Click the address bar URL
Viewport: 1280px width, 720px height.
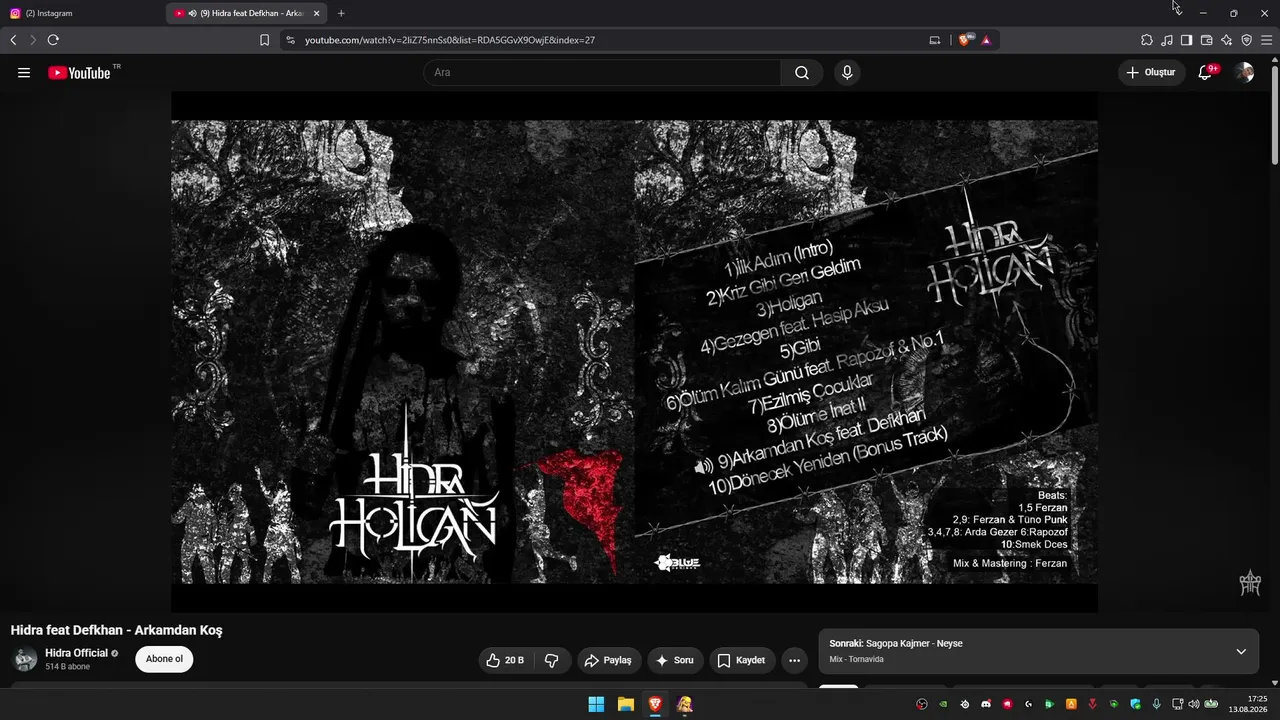(450, 40)
